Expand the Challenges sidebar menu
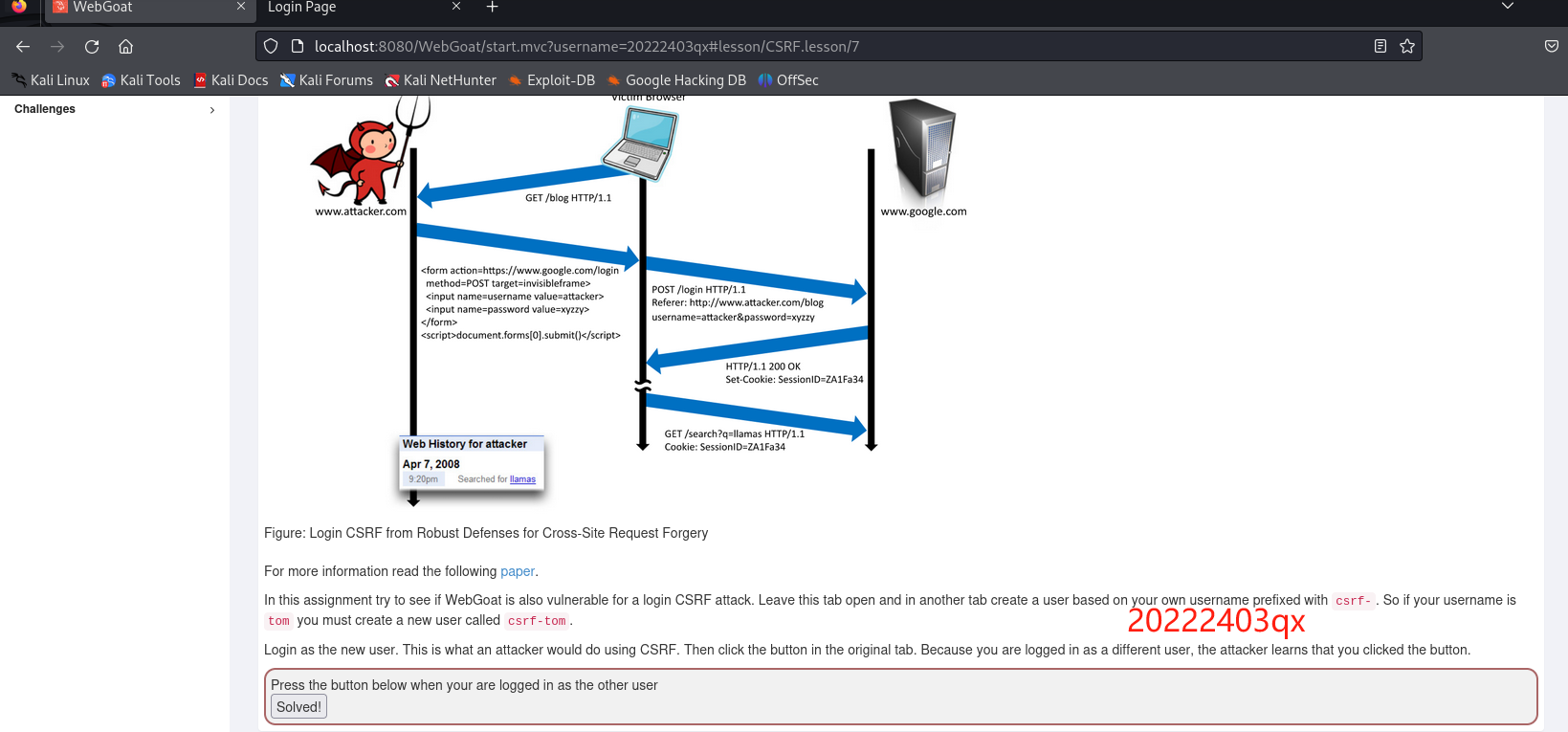Screen dimensions: 1568x732 [x=115, y=109]
